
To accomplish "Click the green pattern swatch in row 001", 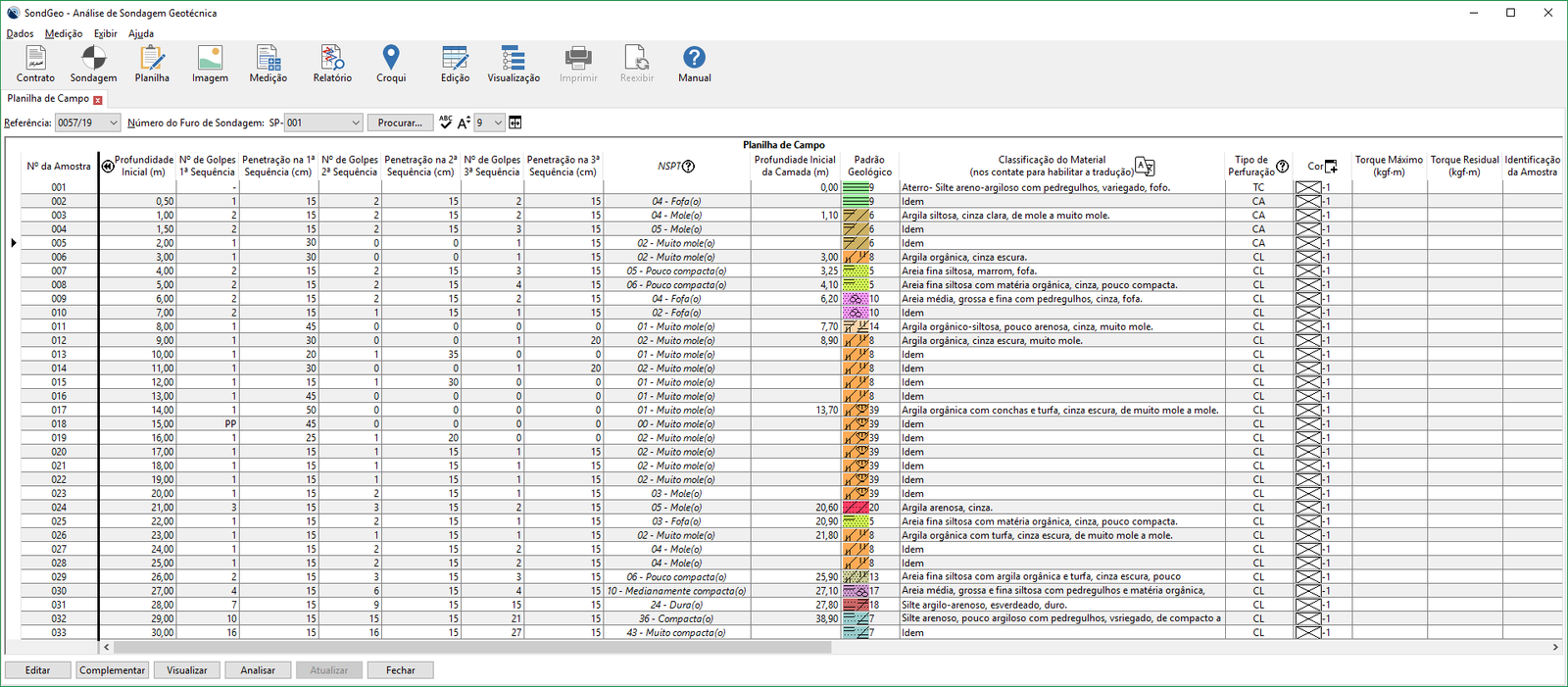I will (856, 187).
